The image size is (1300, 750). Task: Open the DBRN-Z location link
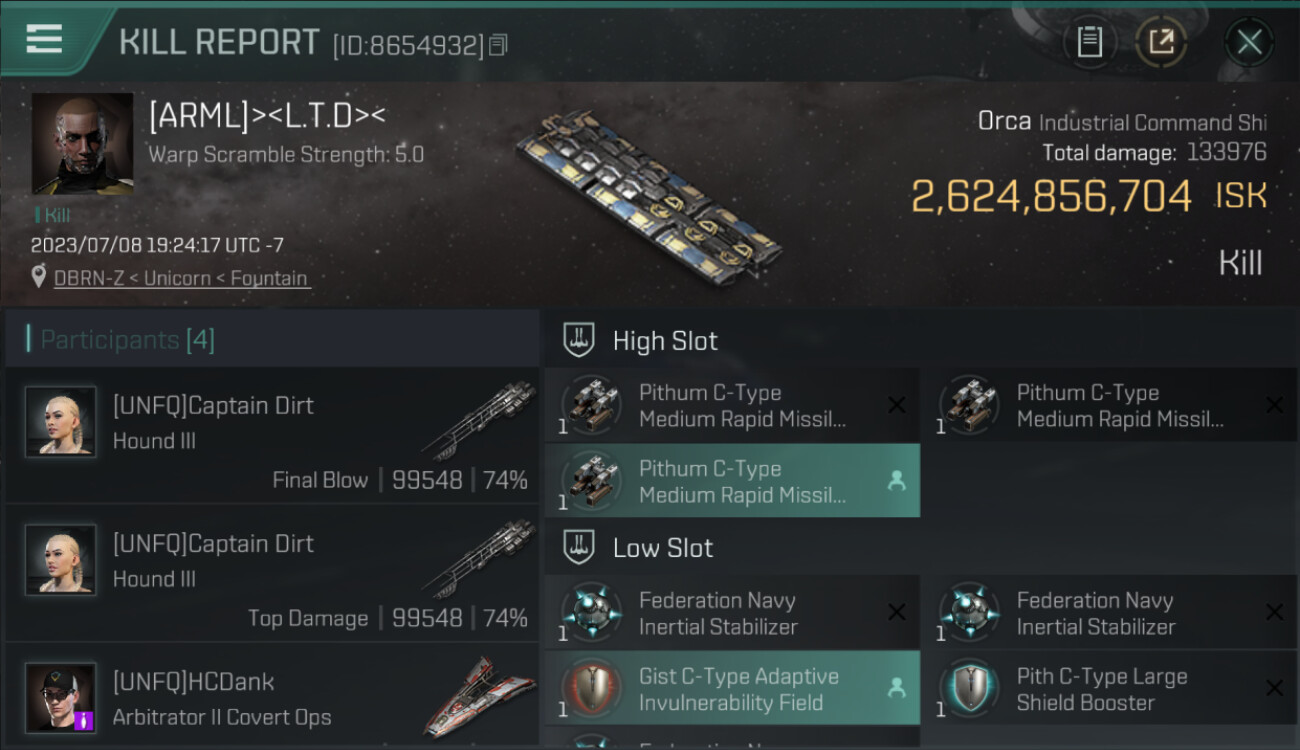tap(181, 278)
